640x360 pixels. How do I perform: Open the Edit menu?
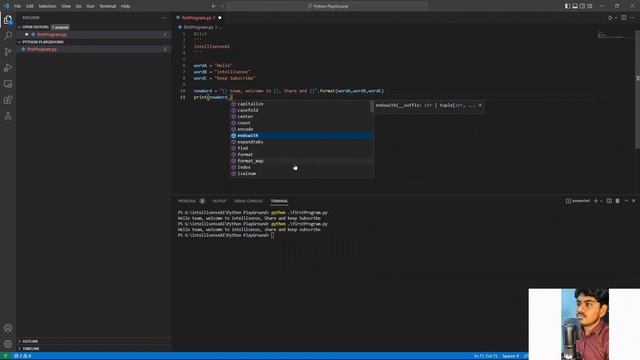[30, 6]
